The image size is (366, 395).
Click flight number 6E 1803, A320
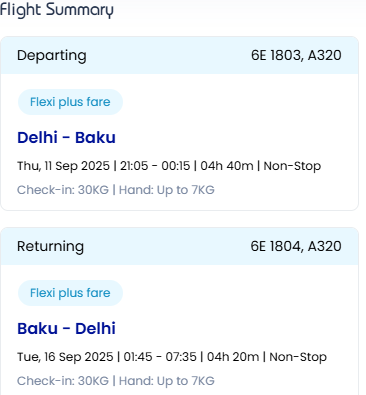pyautogui.click(x=296, y=55)
